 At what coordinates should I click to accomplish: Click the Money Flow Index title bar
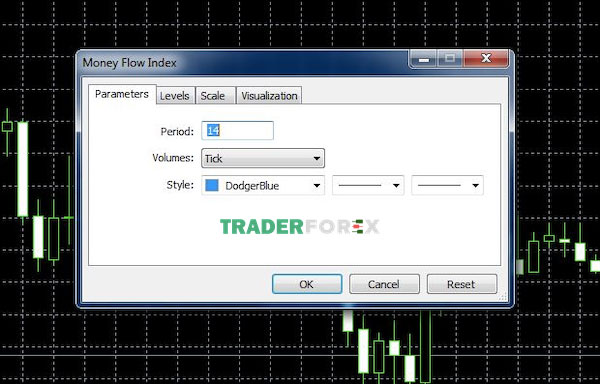coord(245,62)
